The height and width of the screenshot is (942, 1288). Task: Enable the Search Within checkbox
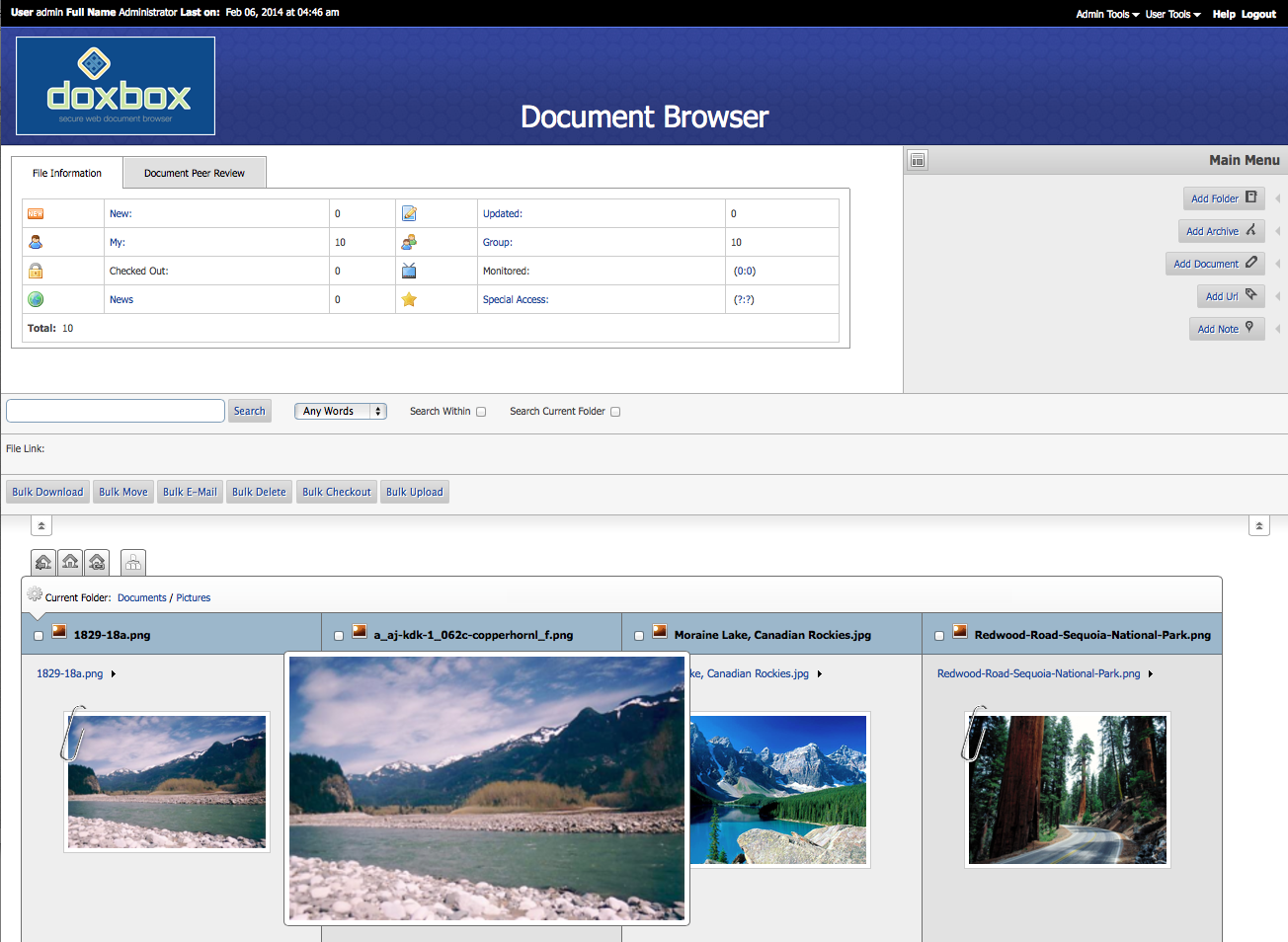point(481,411)
